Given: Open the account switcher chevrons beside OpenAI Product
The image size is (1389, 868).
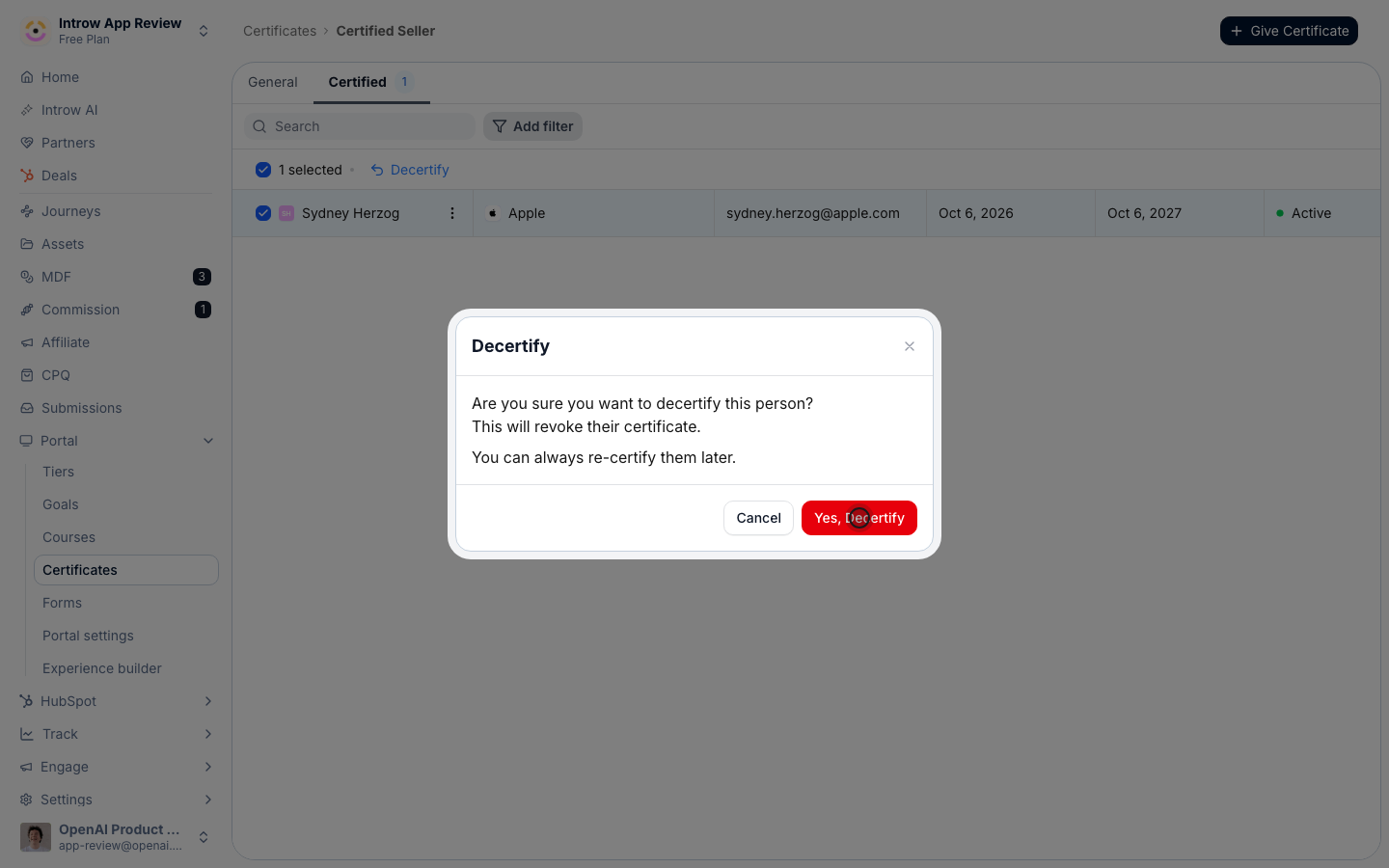Looking at the screenshot, I should pyautogui.click(x=204, y=837).
